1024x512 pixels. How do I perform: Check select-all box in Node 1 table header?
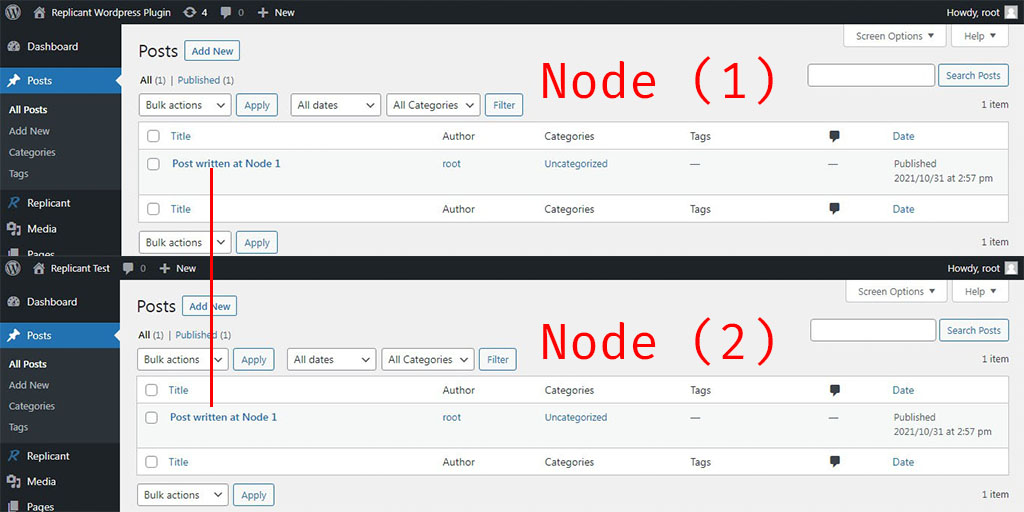tap(153, 136)
